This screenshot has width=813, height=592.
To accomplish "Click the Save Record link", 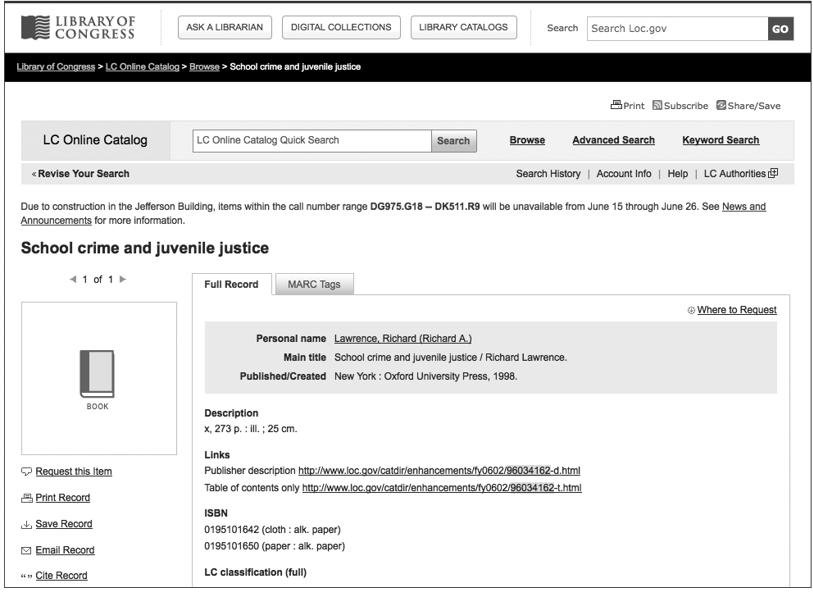I will 64,524.
